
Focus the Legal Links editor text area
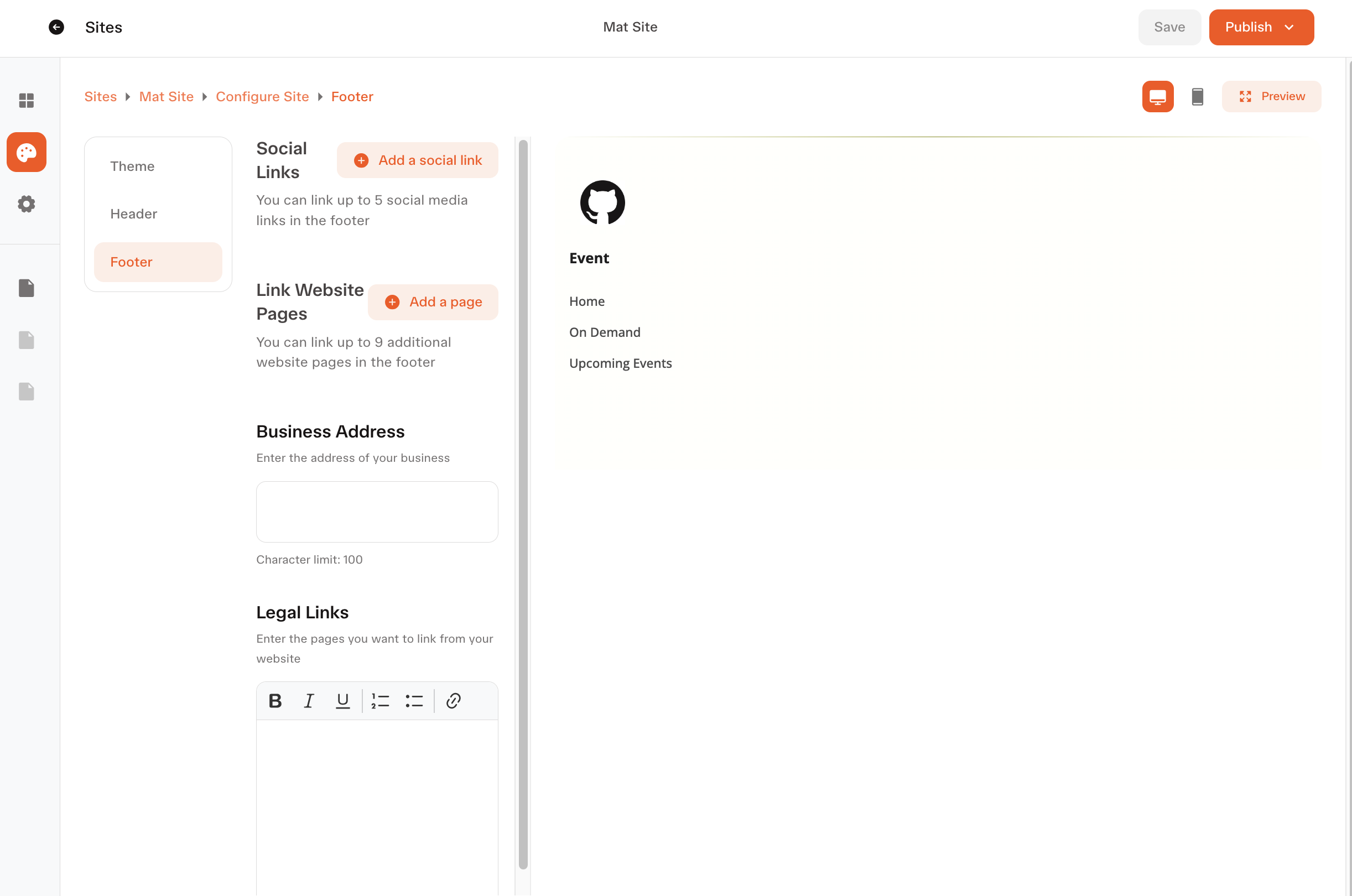click(377, 808)
